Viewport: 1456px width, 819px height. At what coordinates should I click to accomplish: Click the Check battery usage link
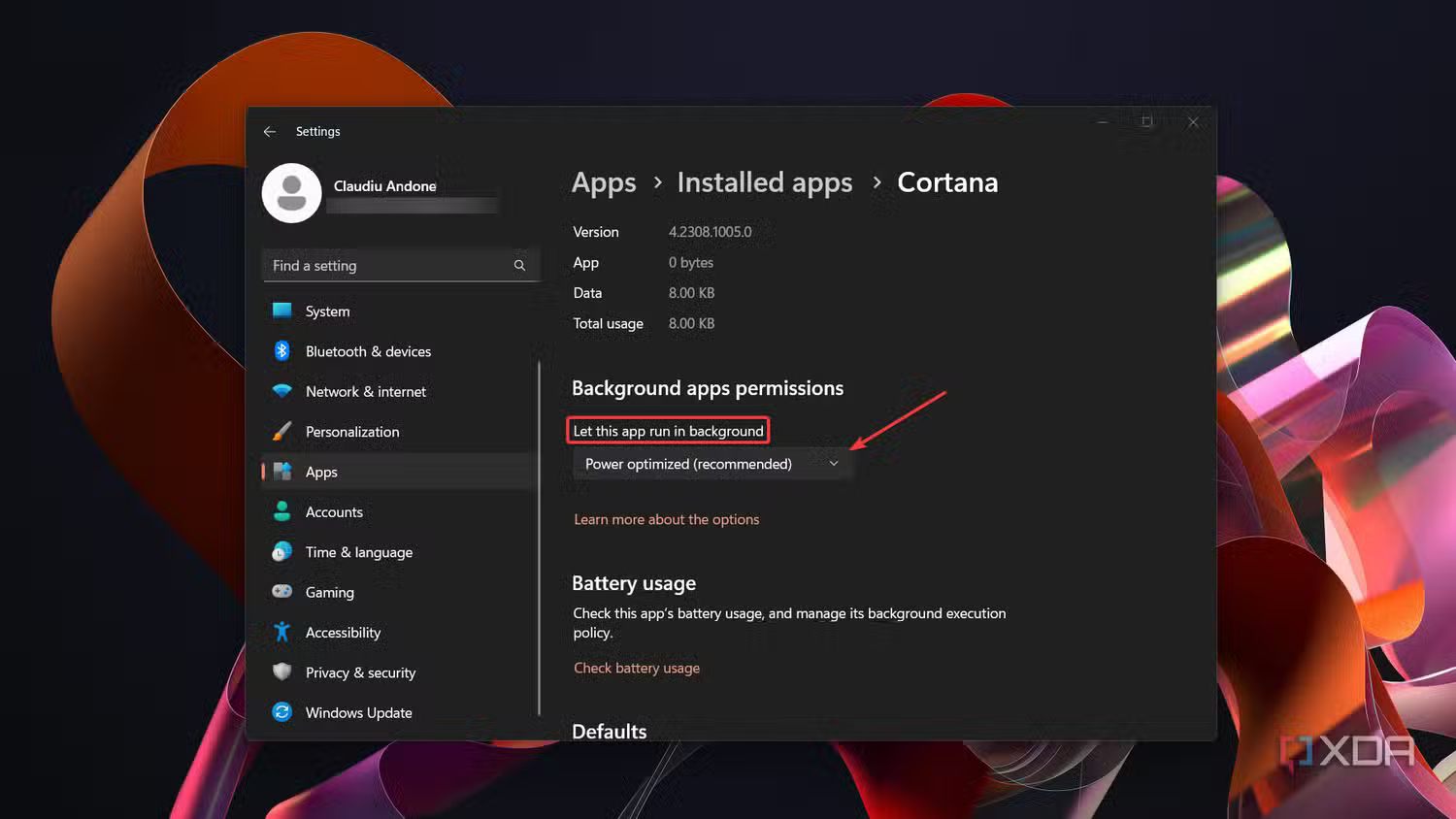(636, 668)
